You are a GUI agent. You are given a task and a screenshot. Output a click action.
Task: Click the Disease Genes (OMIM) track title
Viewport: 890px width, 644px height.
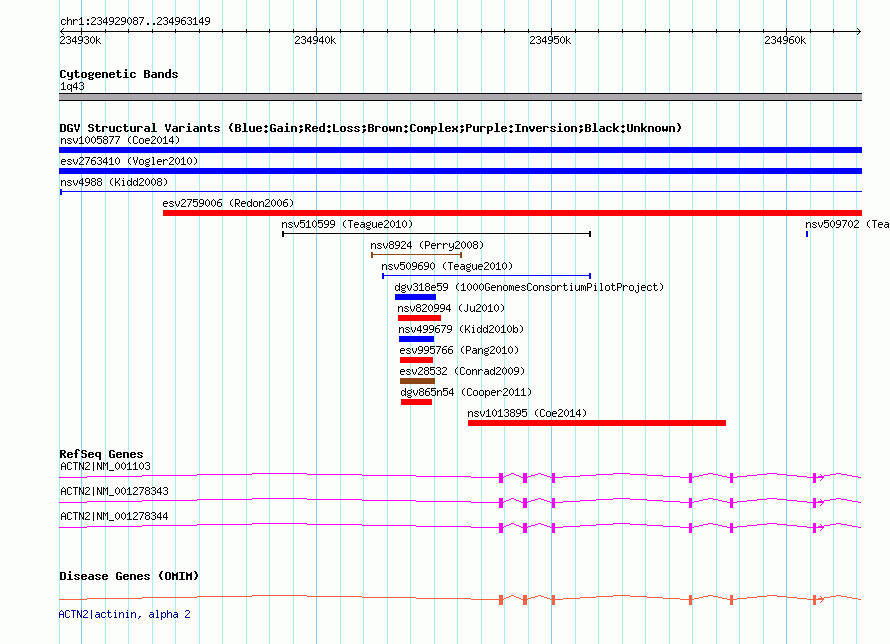coord(129,576)
